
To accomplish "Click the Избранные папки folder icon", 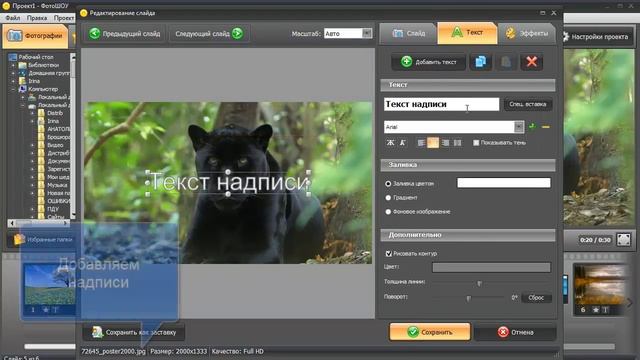I will (18, 239).
